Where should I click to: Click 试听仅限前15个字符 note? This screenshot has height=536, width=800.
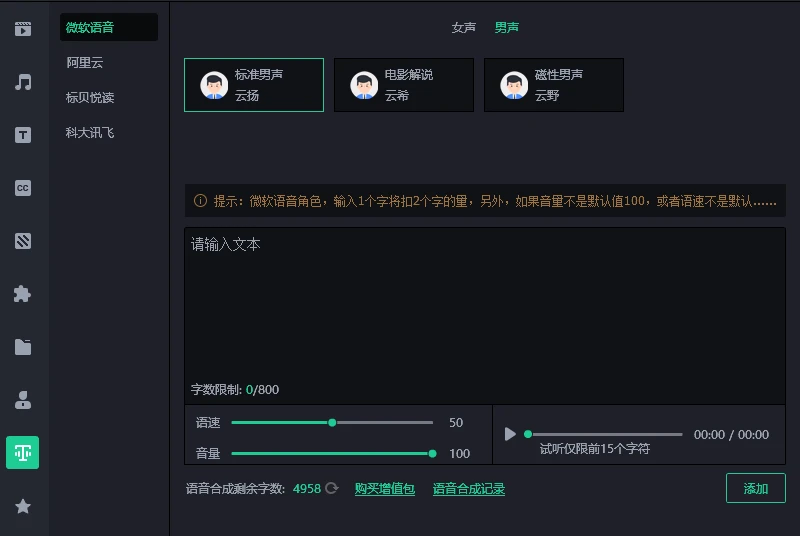pyautogui.click(x=595, y=449)
